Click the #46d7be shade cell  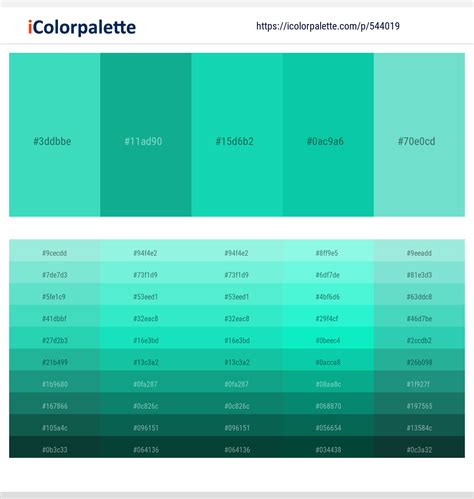click(419, 319)
